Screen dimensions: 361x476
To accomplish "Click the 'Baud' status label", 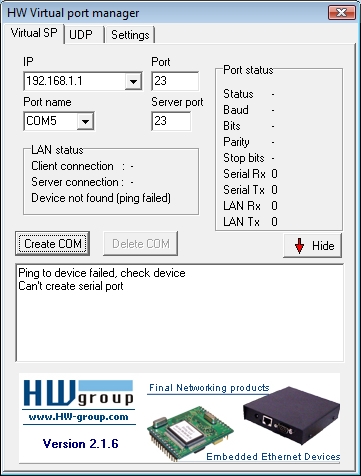I will coord(236,110).
